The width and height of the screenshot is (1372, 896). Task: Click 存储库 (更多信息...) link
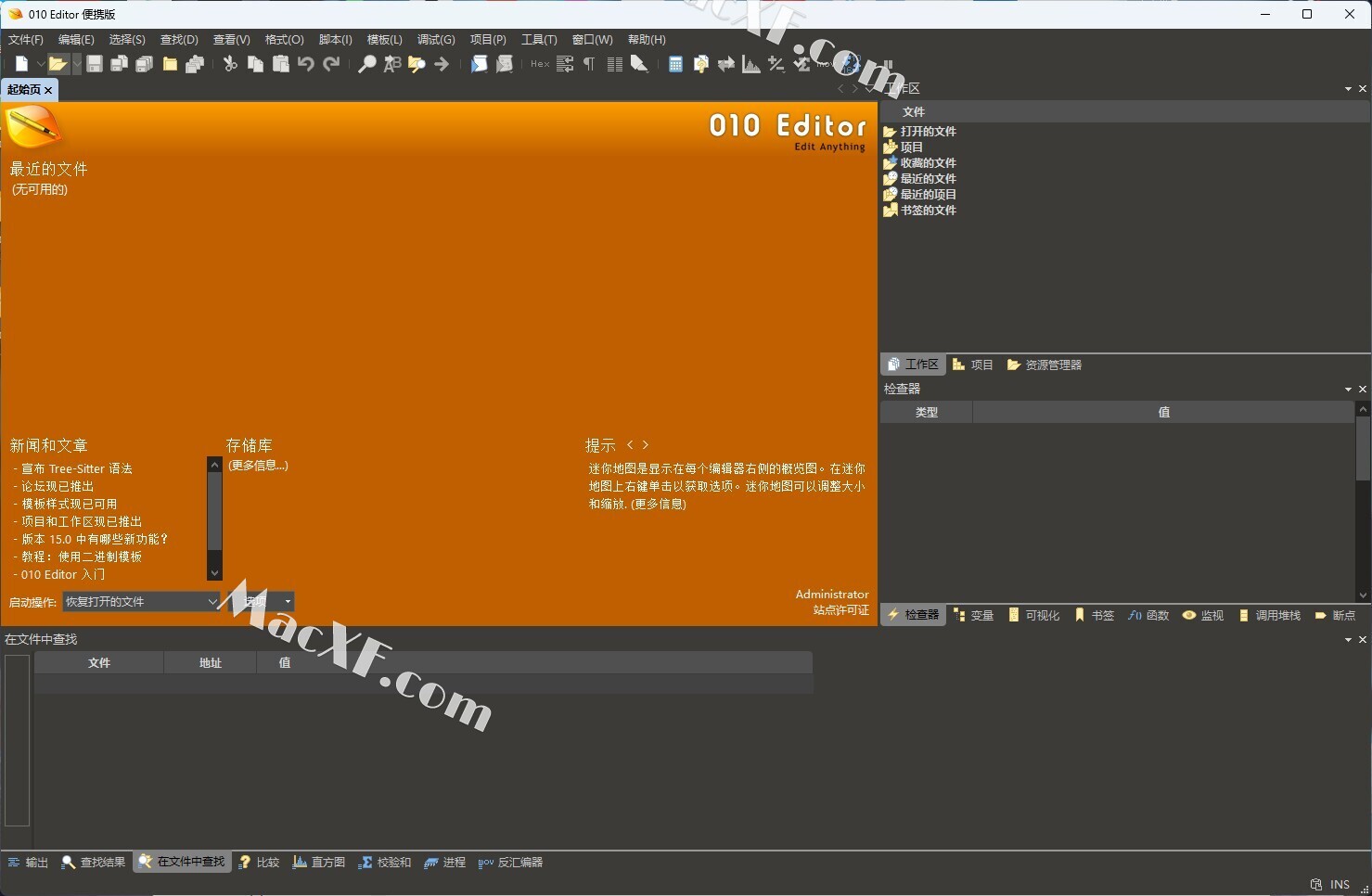259,466
